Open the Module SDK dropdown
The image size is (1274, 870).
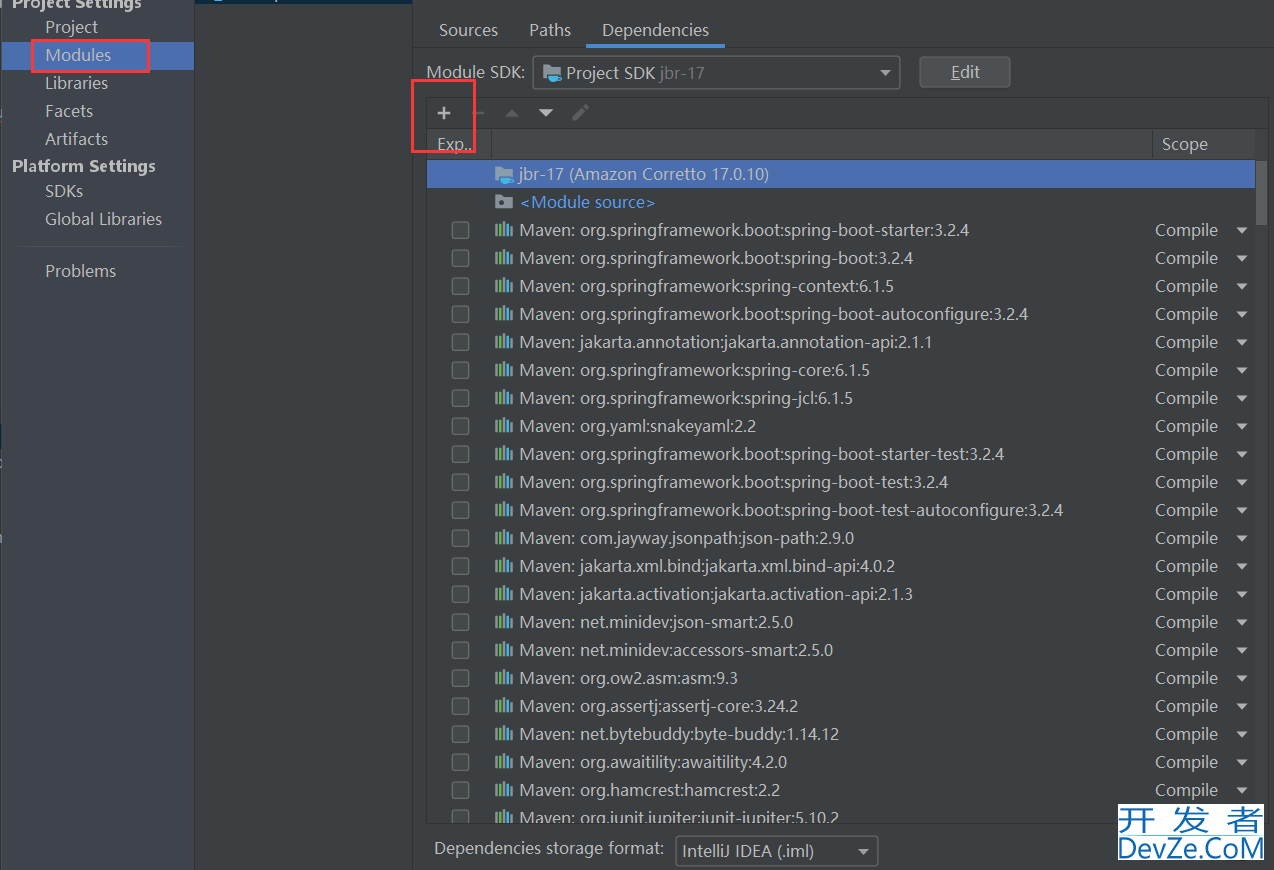click(716, 73)
